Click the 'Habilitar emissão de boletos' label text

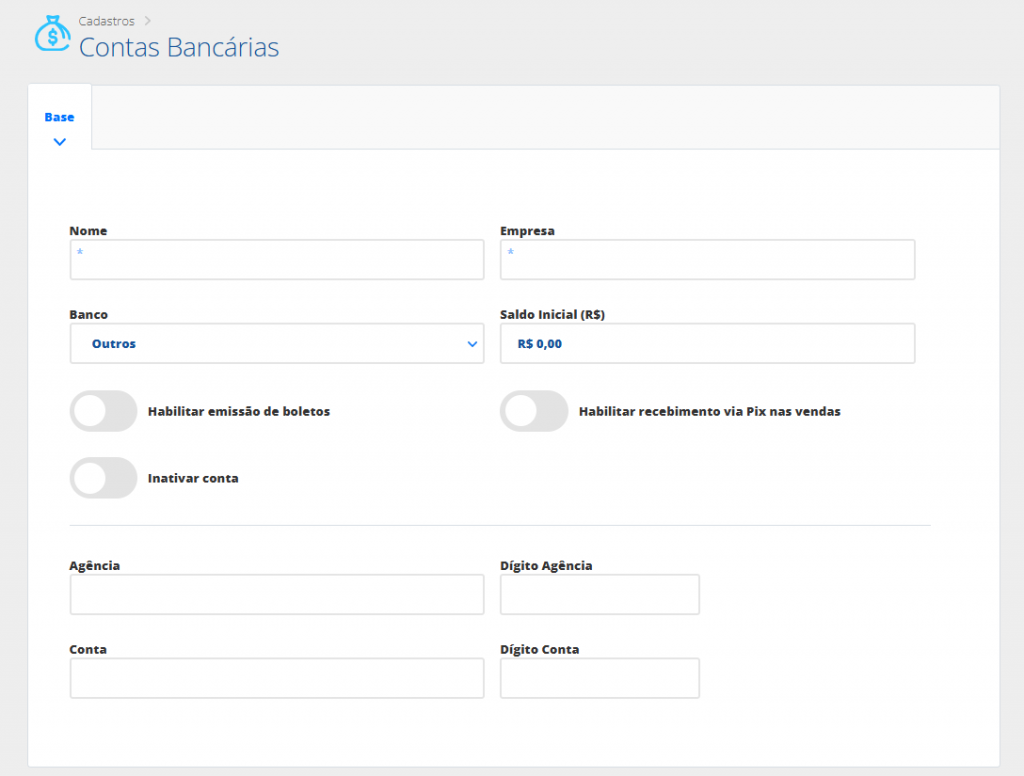click(x=238, y=411)
